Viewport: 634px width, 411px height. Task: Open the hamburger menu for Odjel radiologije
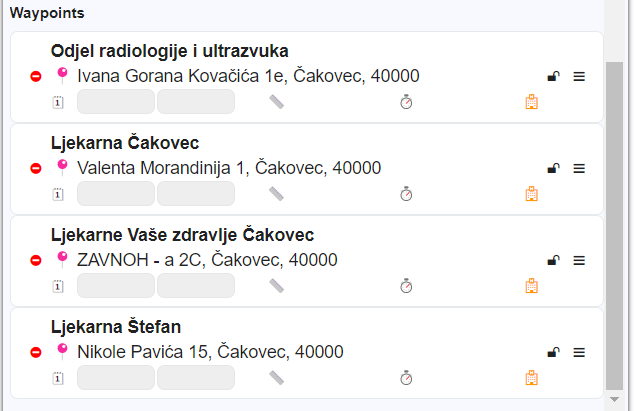click(579, 76)
